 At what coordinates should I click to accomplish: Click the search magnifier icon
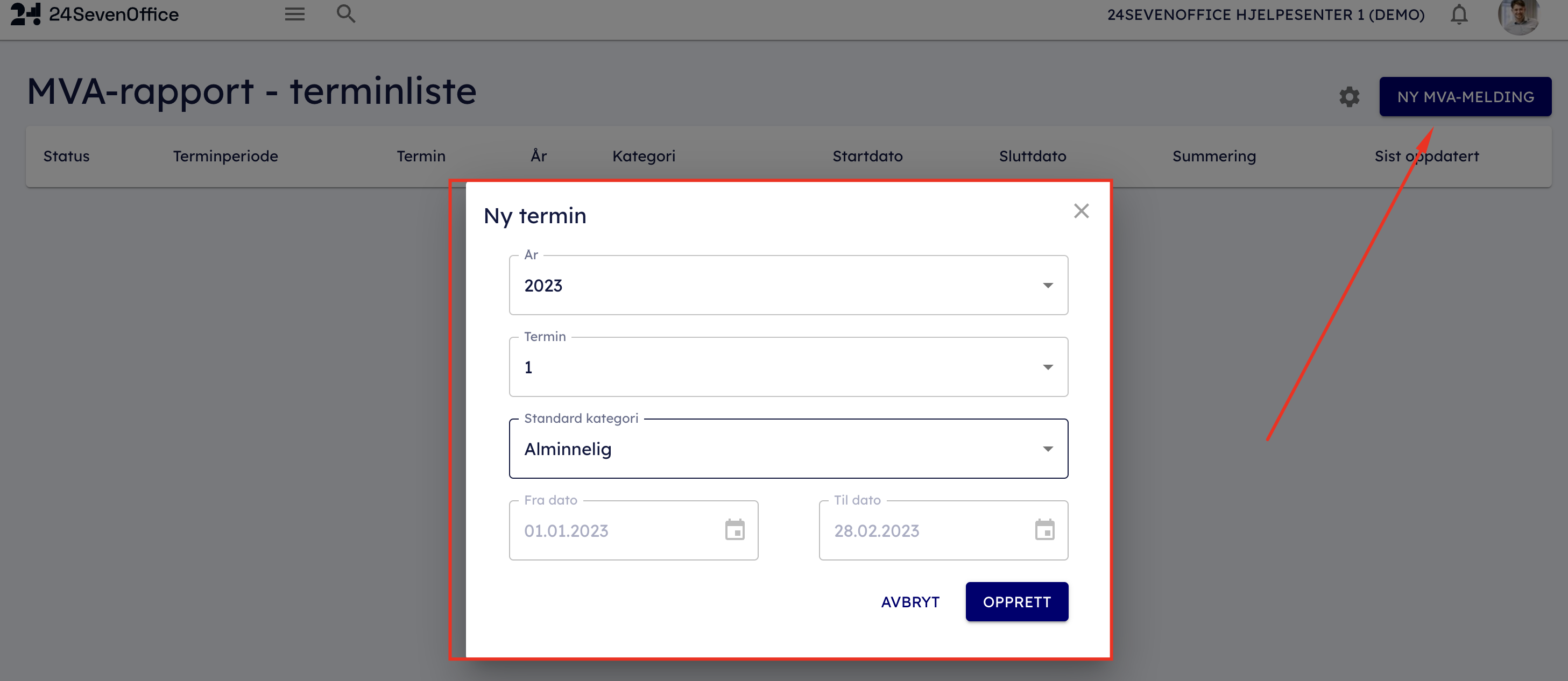click(346, 14)
